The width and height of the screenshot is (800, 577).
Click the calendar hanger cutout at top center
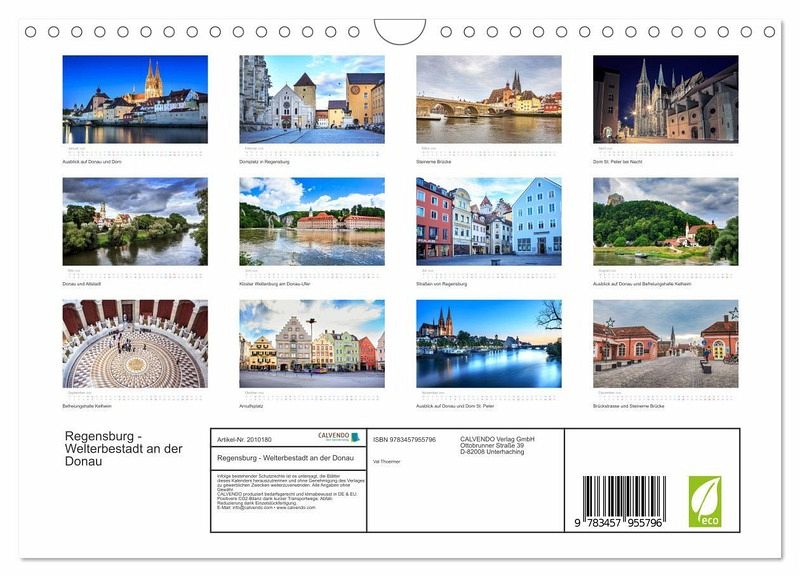(400, 31)
